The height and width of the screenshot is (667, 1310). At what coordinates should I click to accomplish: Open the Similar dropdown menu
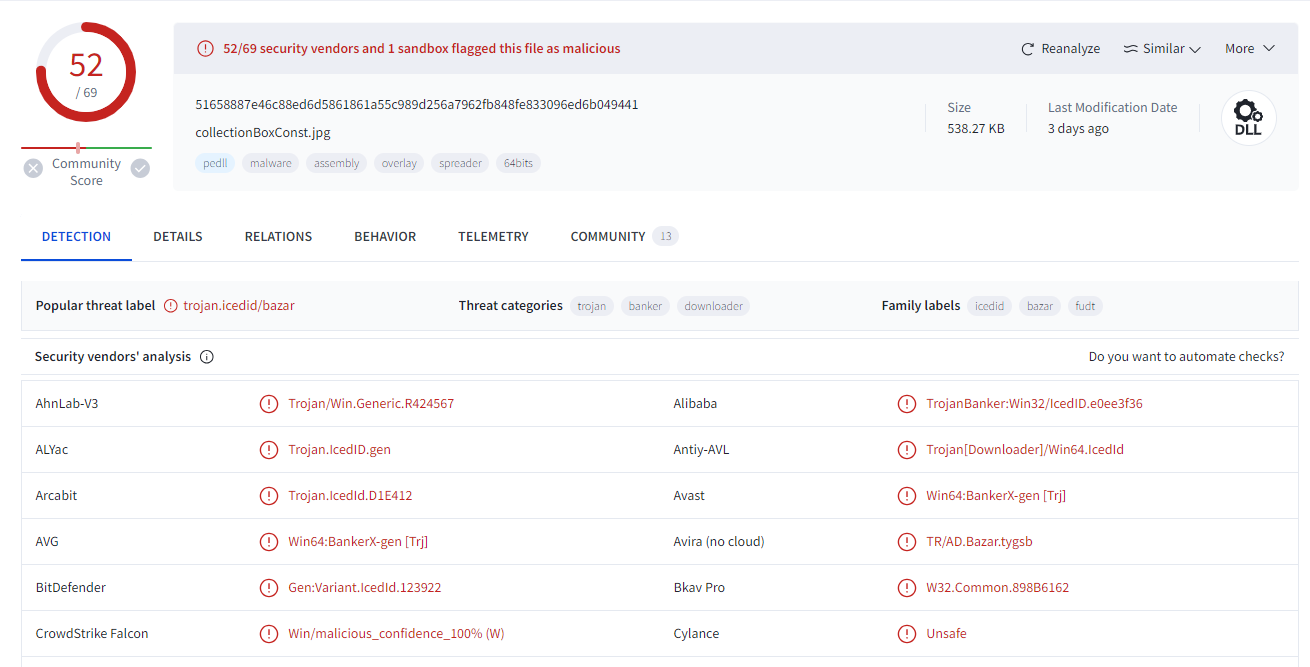(1162, 49)
